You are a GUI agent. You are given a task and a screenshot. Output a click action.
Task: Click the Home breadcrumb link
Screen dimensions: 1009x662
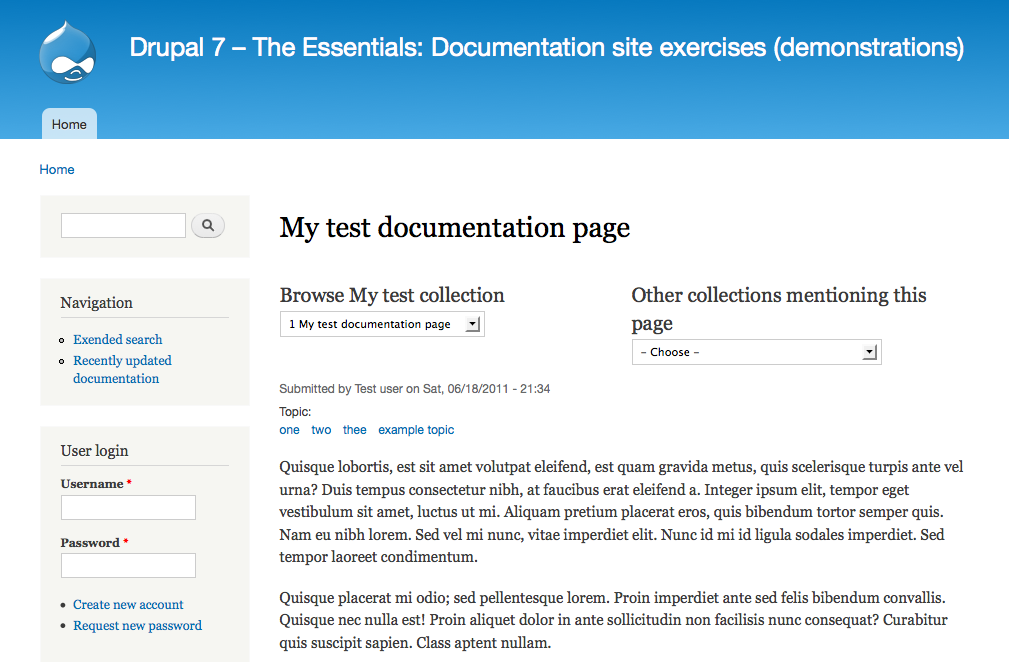point(57,169)
